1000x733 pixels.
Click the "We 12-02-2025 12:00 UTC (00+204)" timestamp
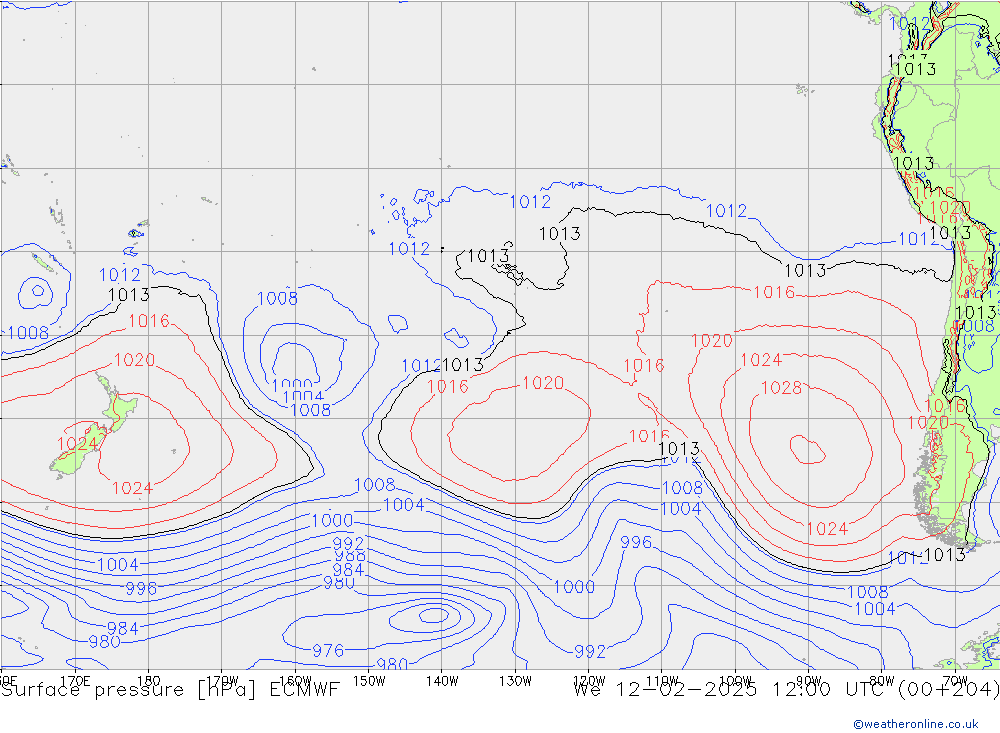point(786,690)
